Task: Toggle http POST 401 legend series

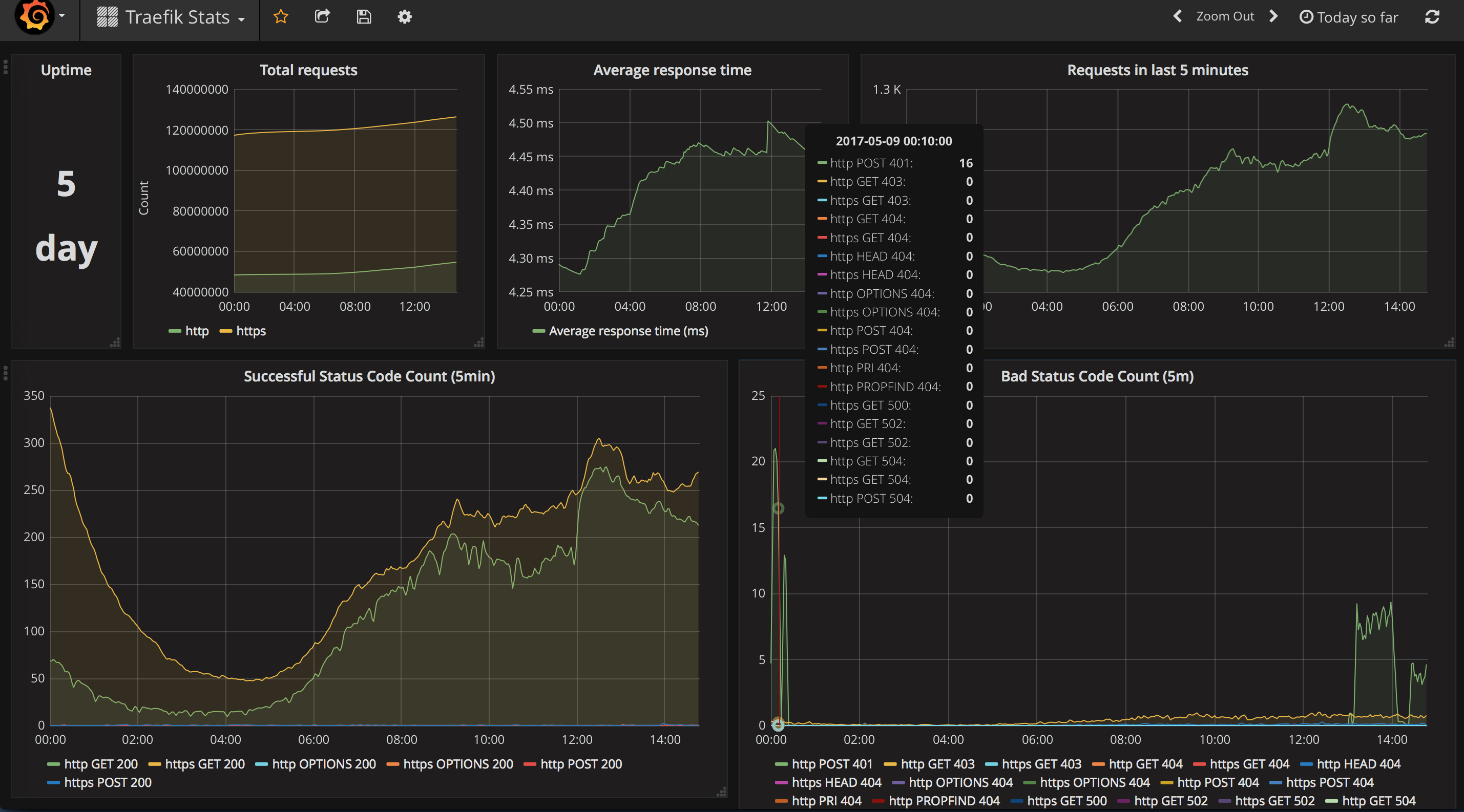Action: click(831, 764)
